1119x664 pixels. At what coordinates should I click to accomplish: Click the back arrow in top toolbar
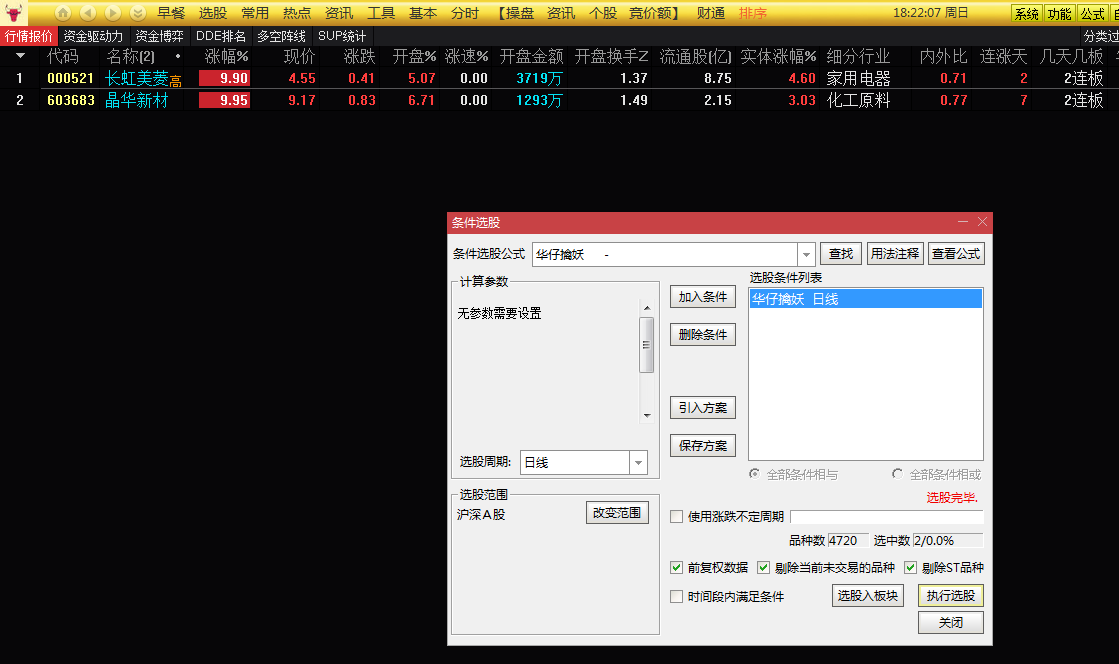(x=88, y=13)
